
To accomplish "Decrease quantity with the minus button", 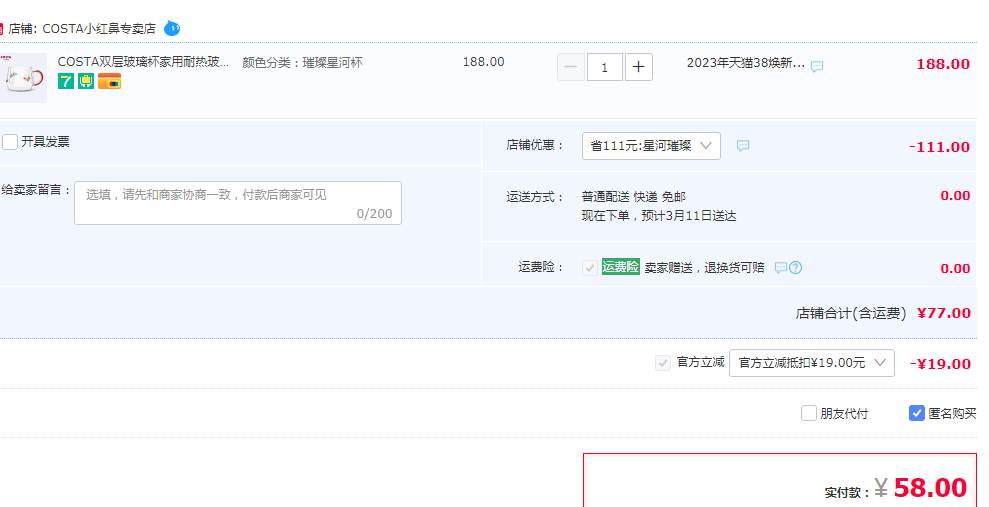I will (571, 67).
